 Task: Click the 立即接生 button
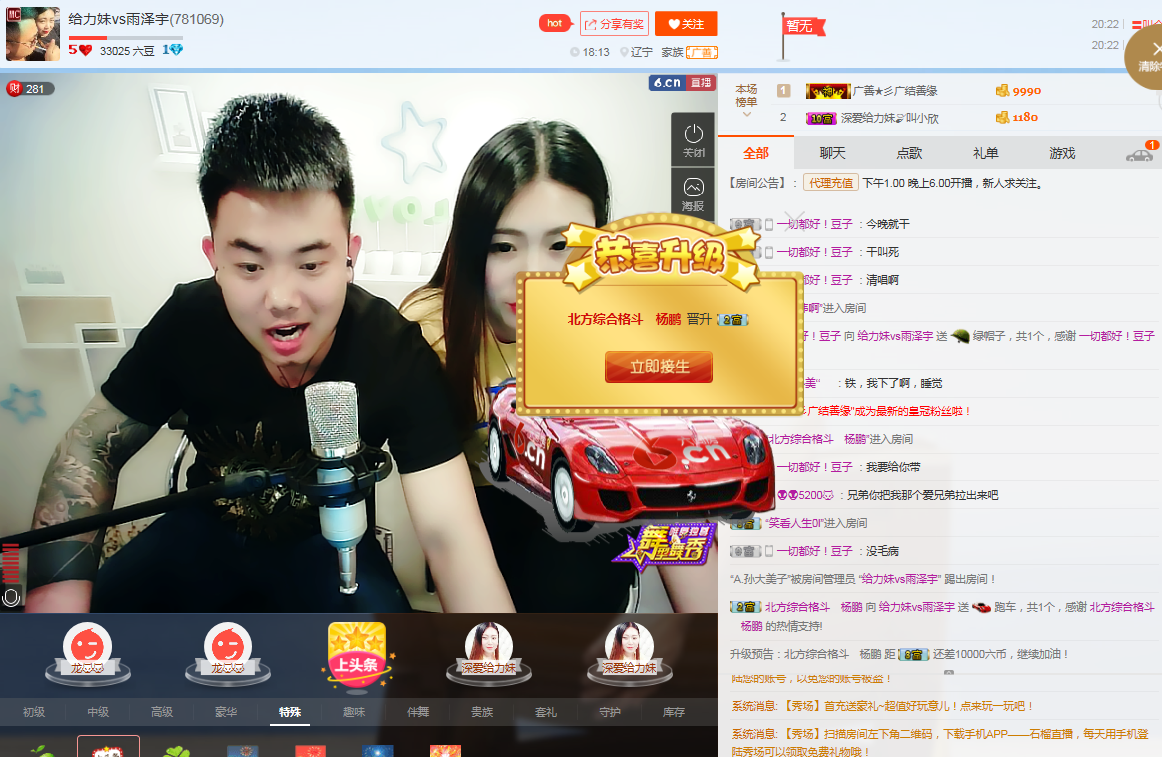point(659,366)
